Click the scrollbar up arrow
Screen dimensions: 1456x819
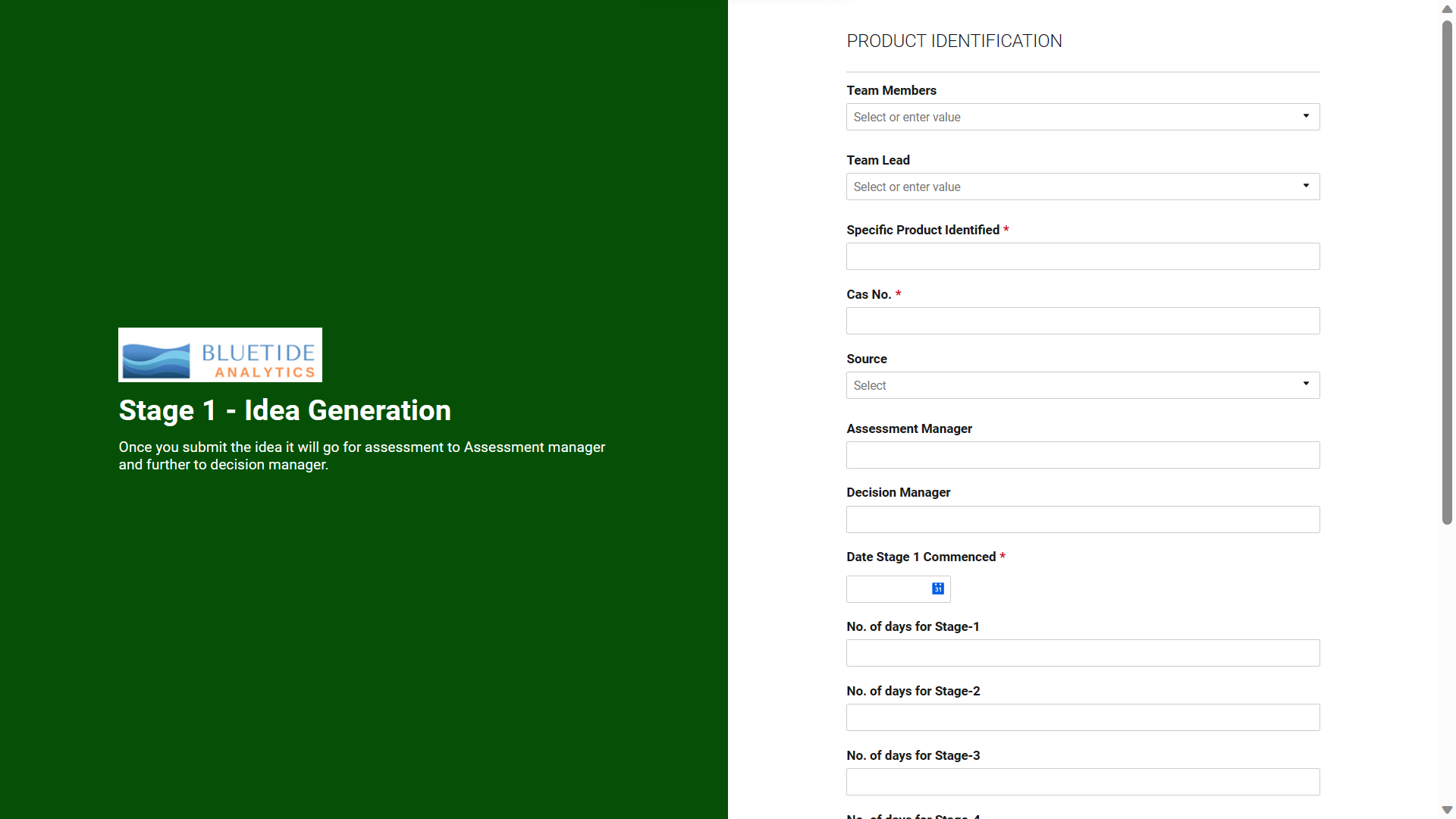tap(1447, 9)
